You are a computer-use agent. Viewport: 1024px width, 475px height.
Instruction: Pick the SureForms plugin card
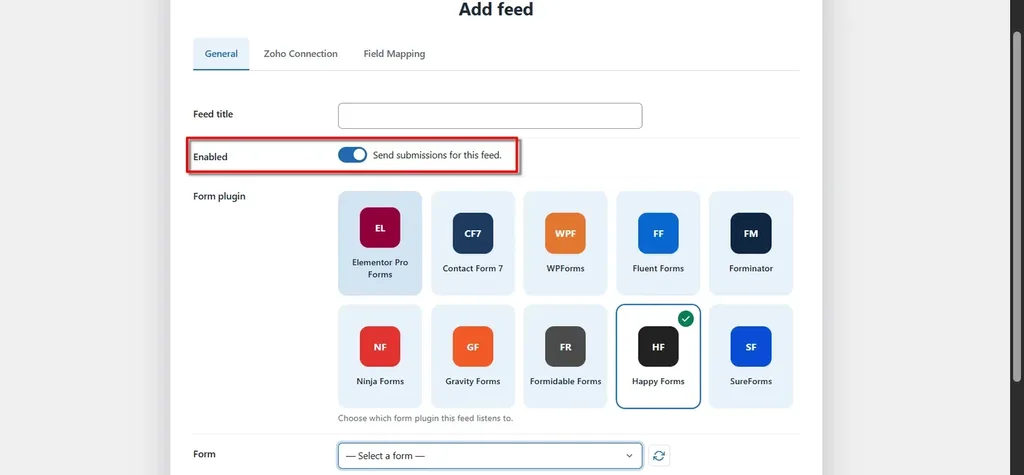pos(751,356)
